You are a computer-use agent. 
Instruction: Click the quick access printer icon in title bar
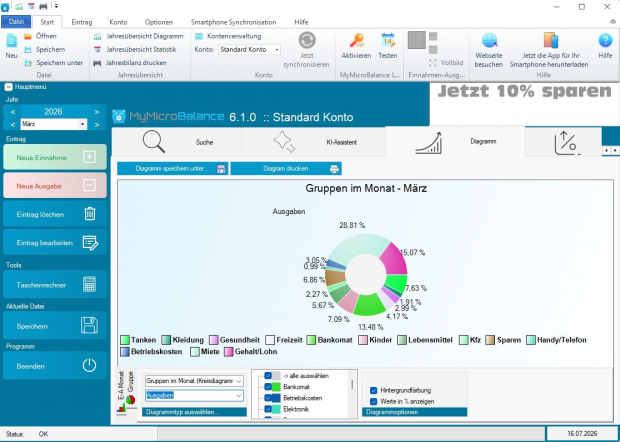(43, 6)
